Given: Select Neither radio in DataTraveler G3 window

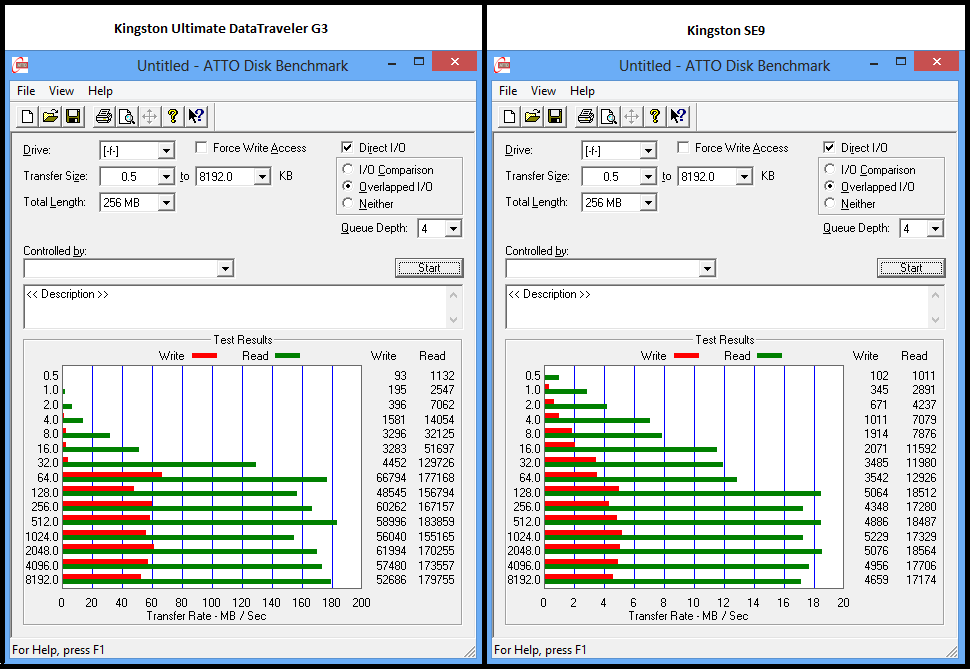Looking at the screenshot, I should 348,203.
